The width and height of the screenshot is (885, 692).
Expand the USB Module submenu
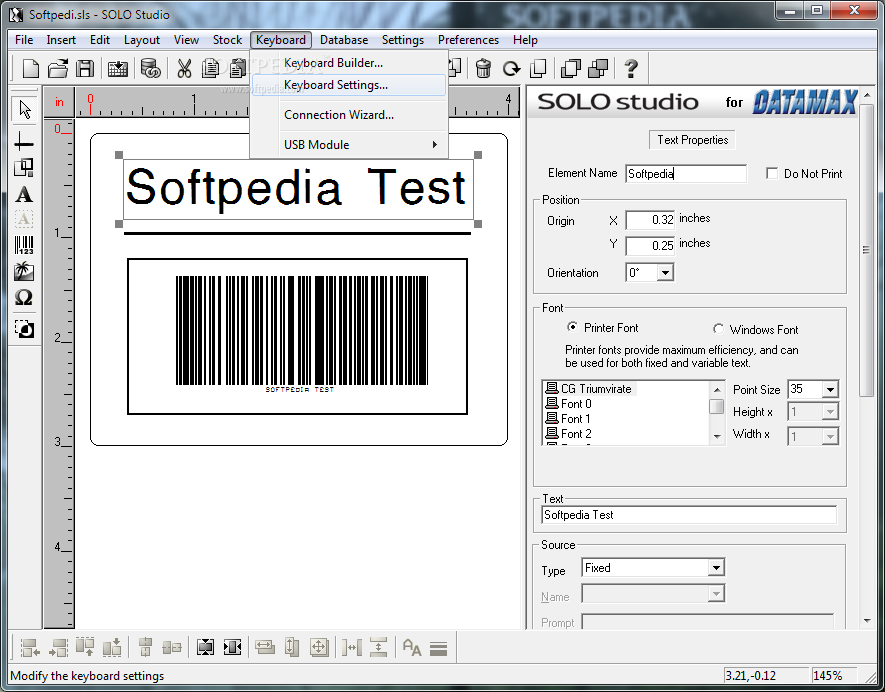tap(349, 145)
